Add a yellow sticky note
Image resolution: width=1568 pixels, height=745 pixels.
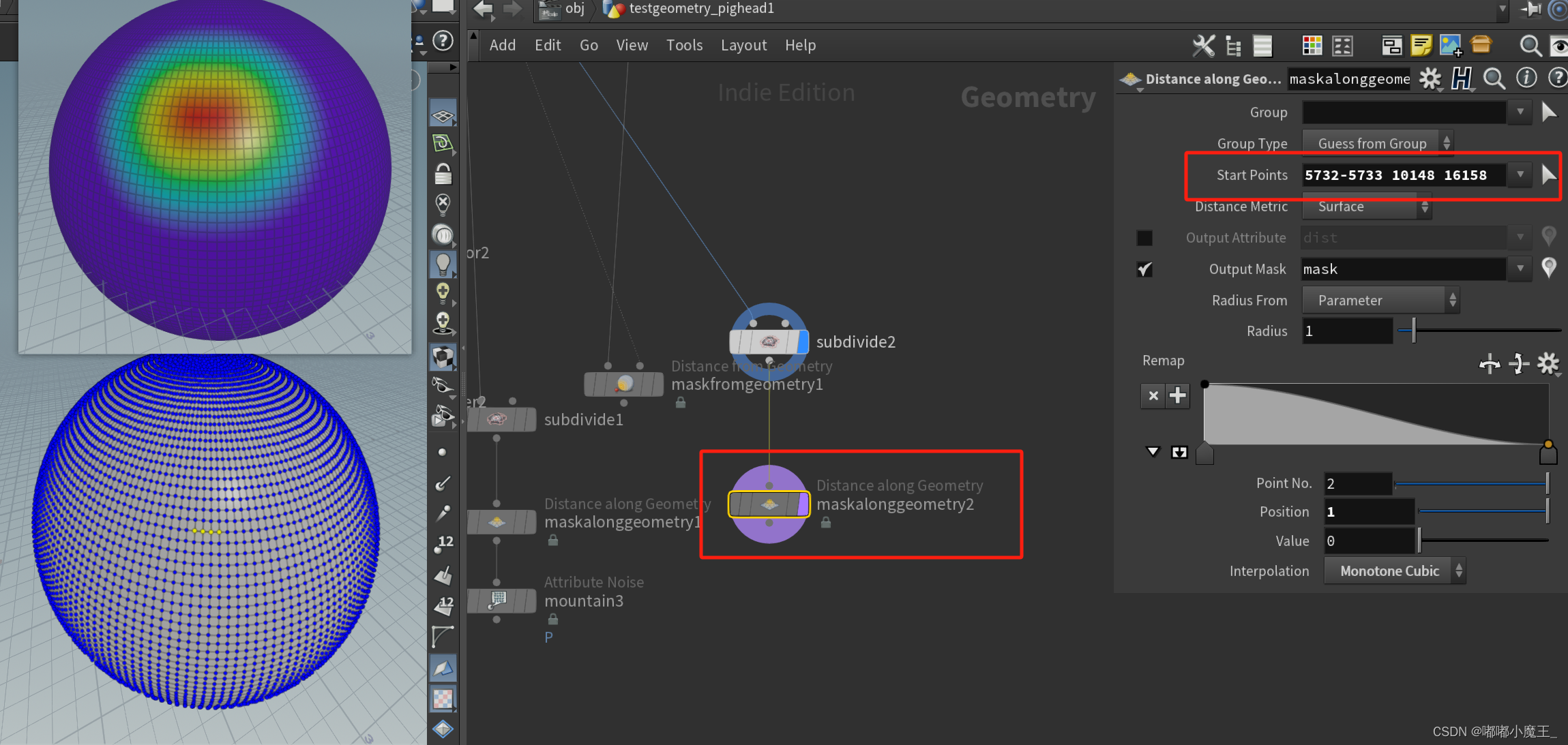(x=1421, y=46)
